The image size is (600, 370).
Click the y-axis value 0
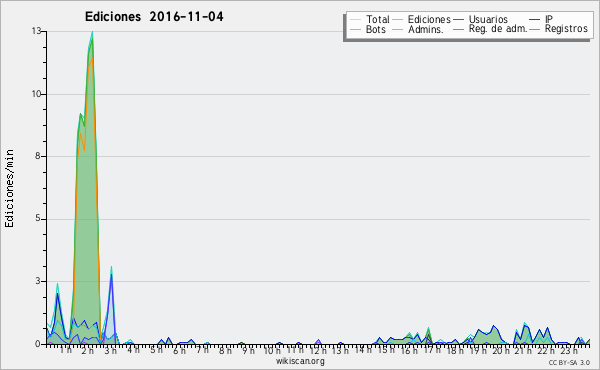[38, 344]
